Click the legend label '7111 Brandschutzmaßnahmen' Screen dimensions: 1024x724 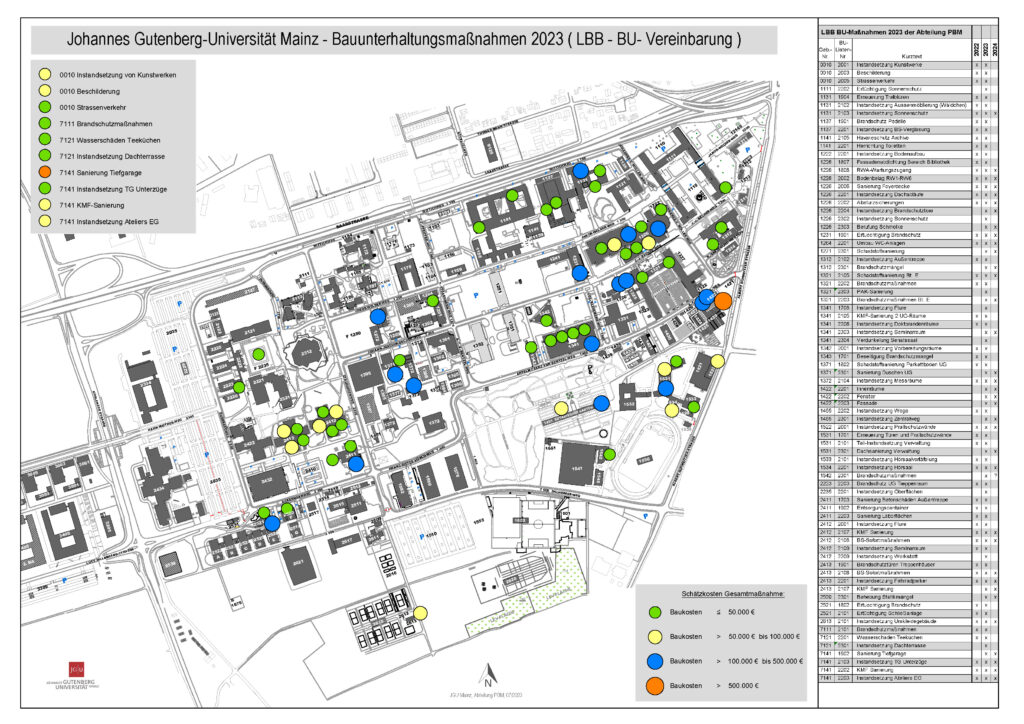click(106, 123)
